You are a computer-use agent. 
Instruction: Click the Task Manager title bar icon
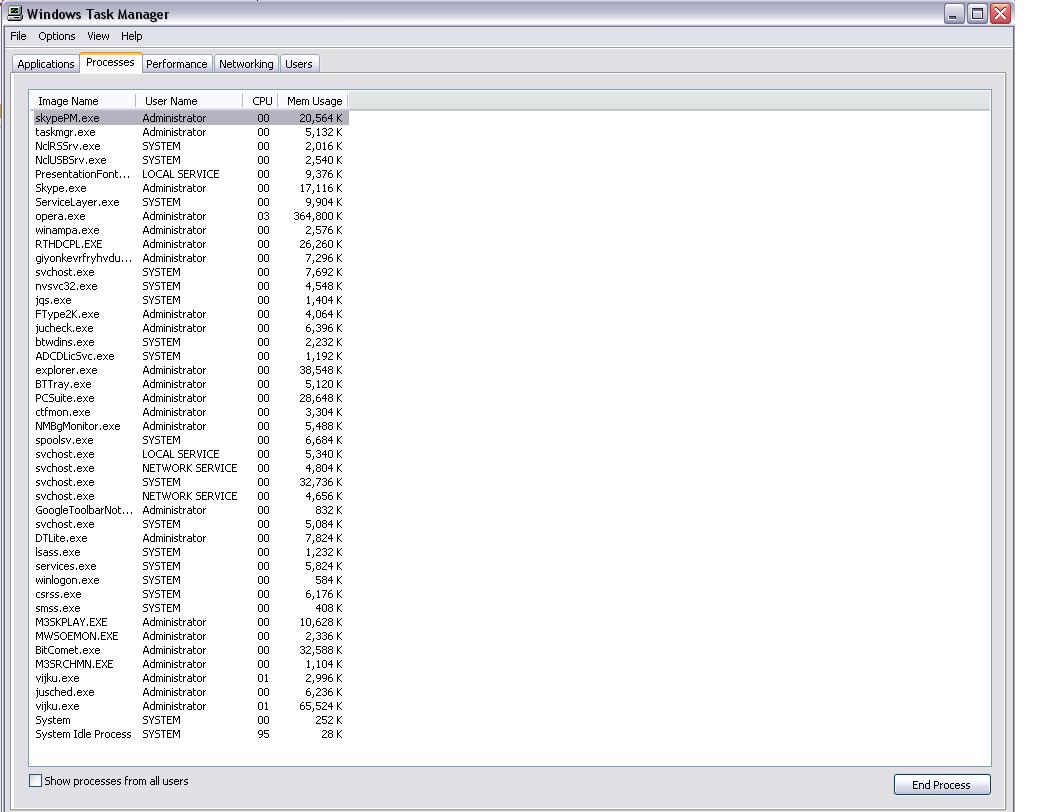(x=14, y=14)
